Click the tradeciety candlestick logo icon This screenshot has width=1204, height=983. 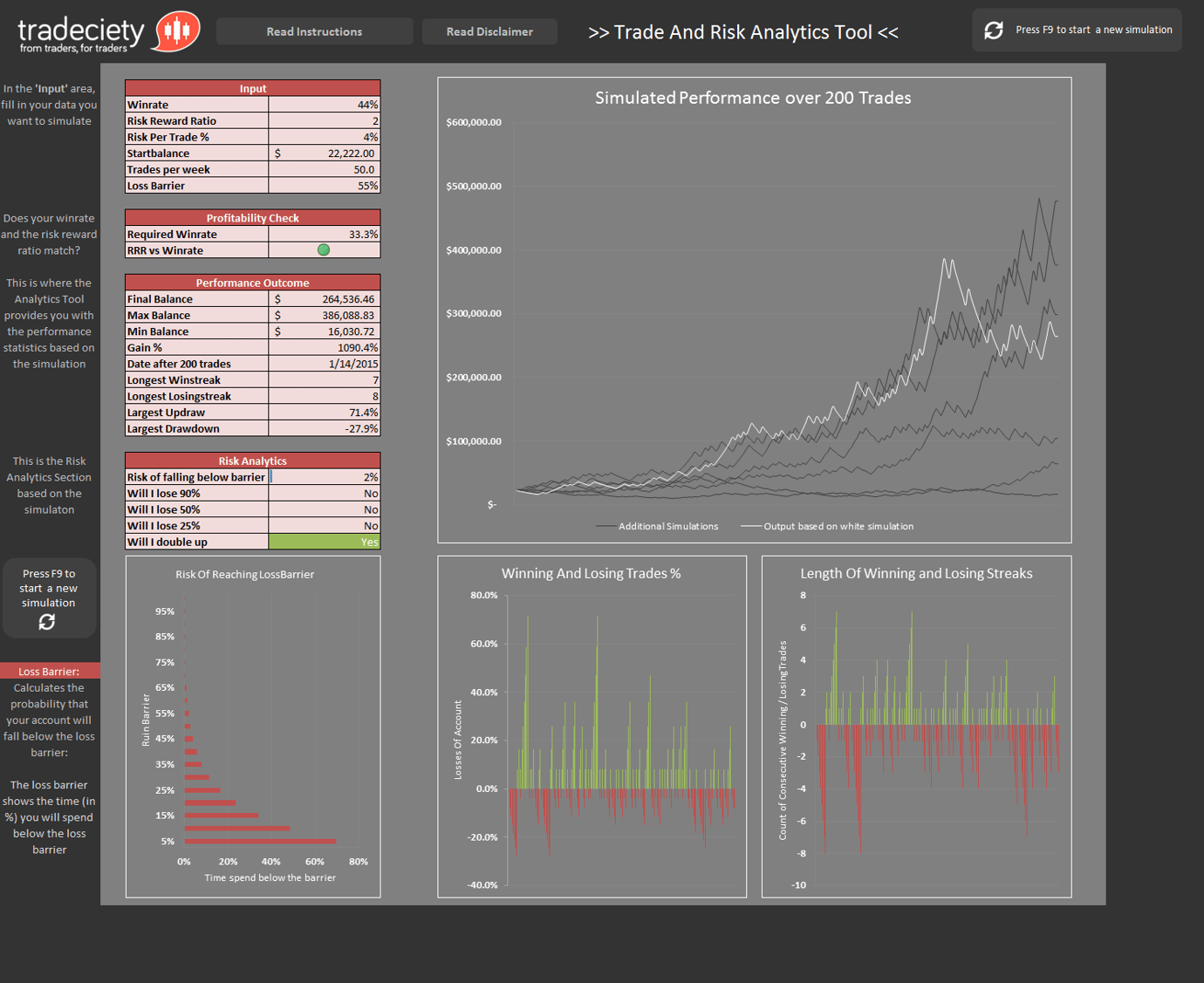[x=174, y=31]
